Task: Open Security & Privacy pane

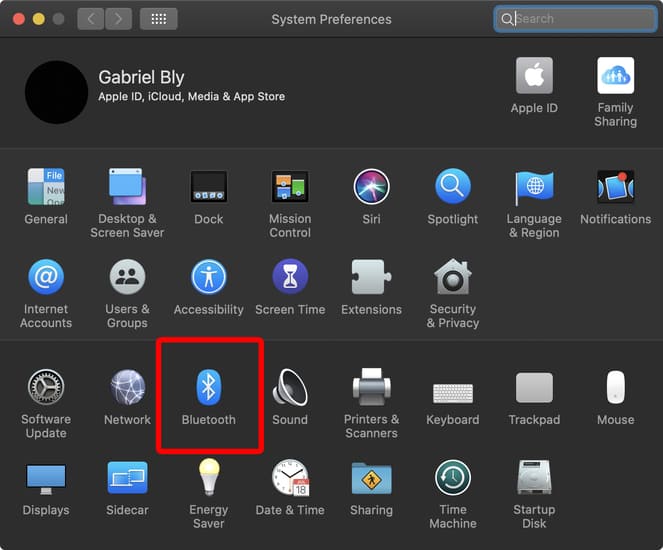Action: [452, 277]
